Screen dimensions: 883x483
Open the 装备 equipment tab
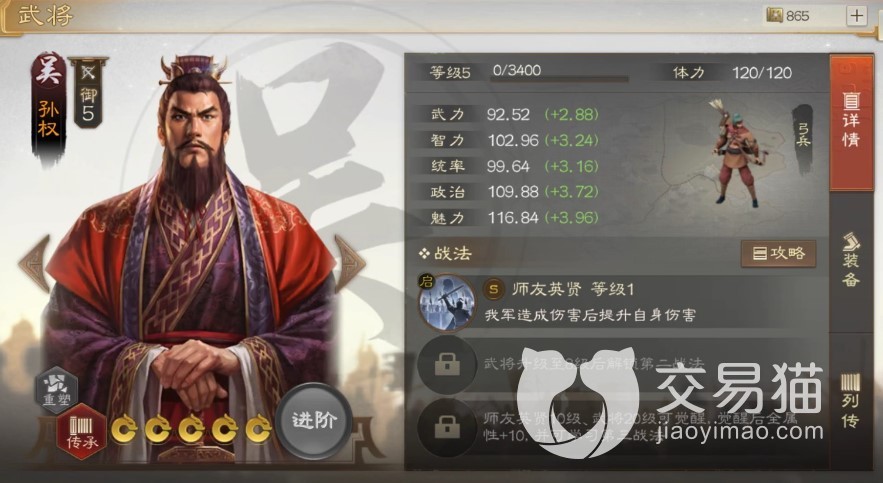tap(851, 260)
